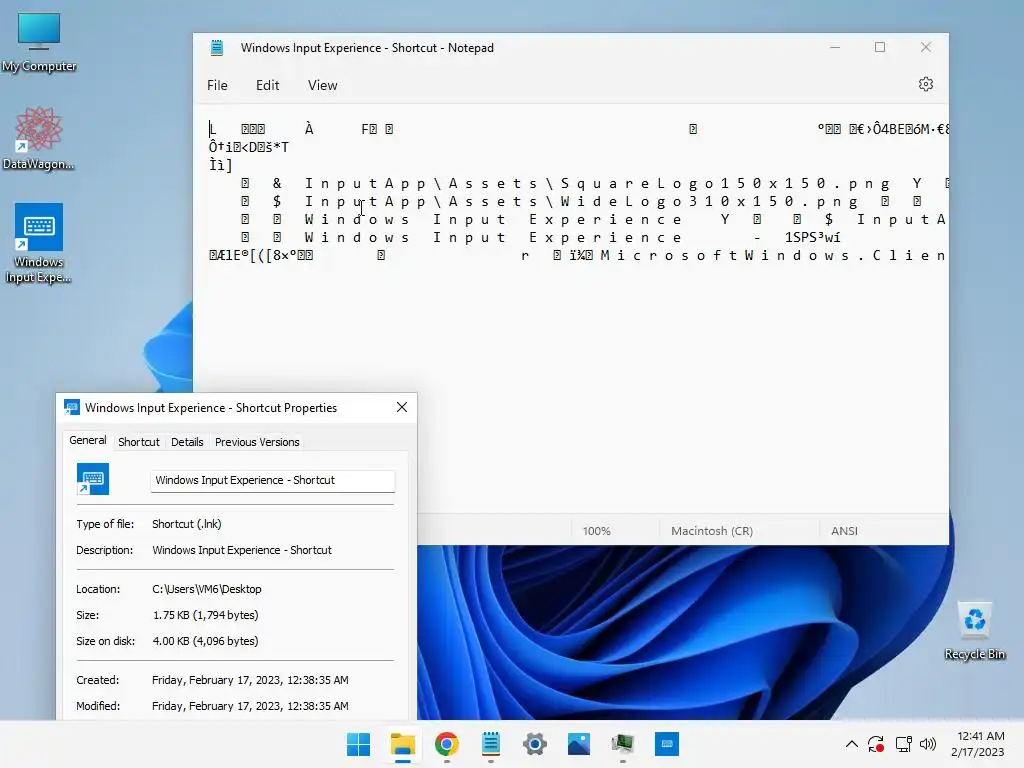Click location value C:\Users\VM6\Desktop
Screen dimensions: 1024x768
tap(207, 589)
